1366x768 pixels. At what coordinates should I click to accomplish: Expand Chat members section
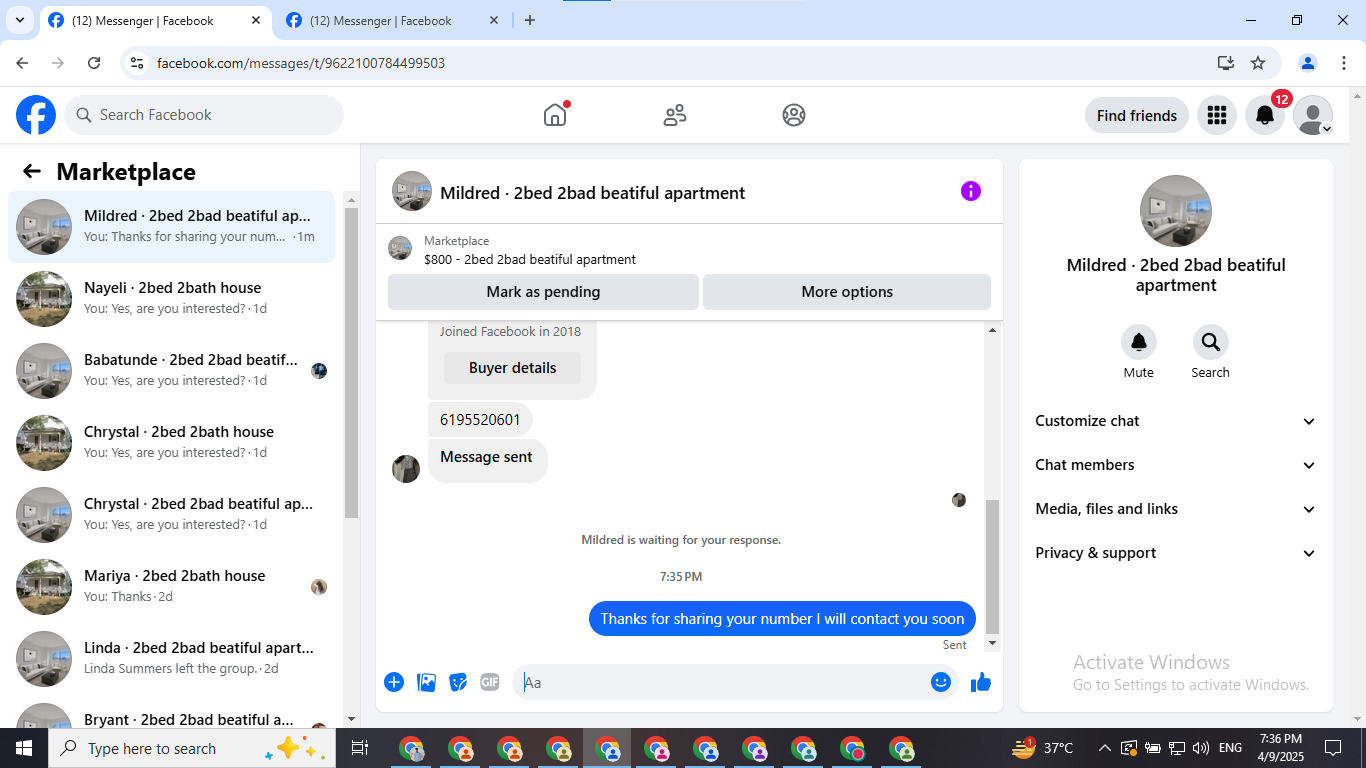[1176, 465]
